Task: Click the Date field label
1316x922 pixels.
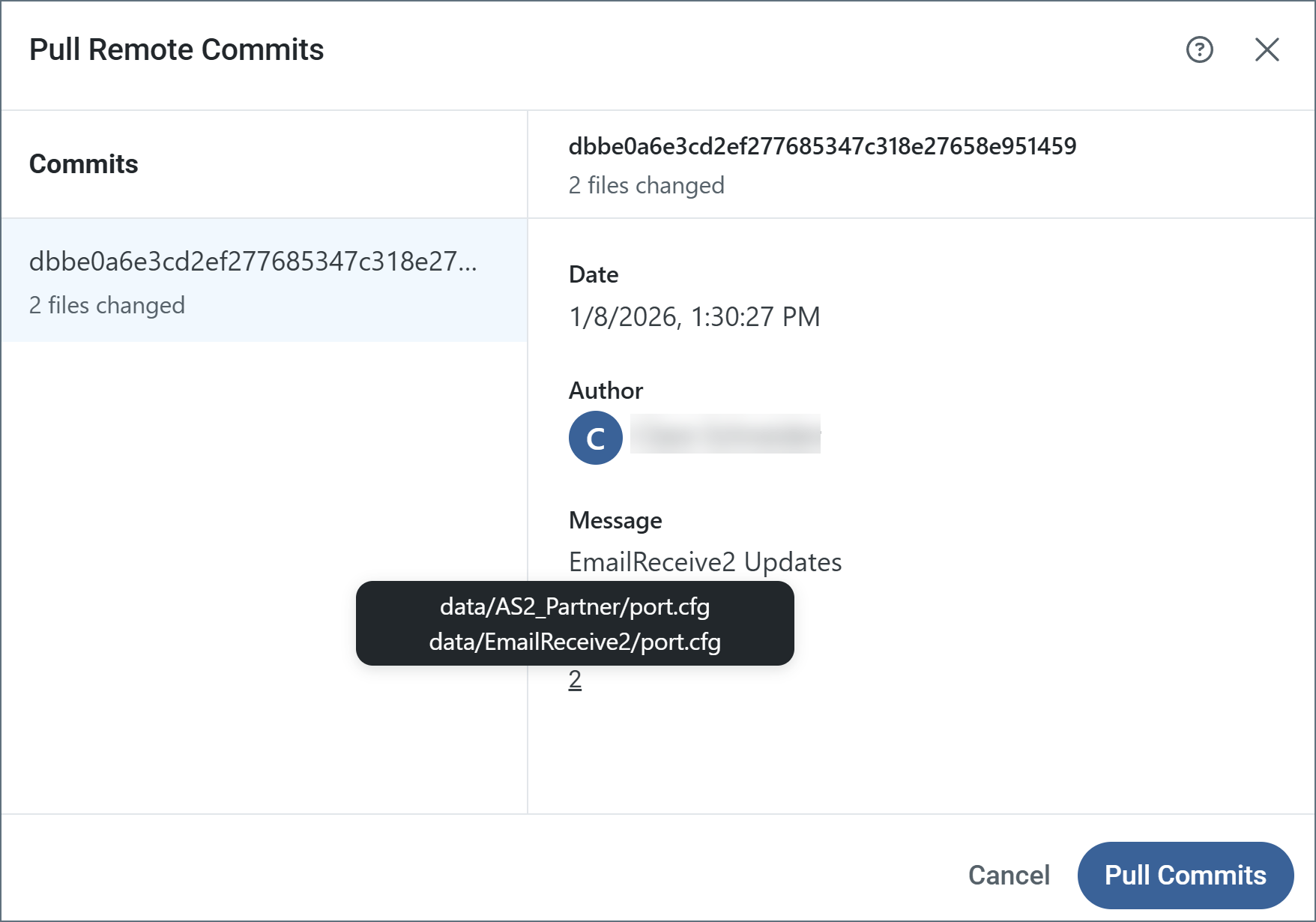Action: coord(594,274)
